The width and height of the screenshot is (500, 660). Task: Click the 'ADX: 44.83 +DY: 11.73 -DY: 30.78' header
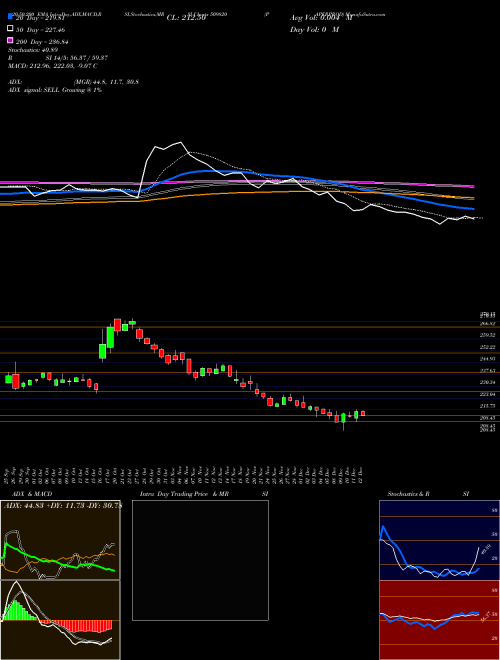click(x=63, y=506)
